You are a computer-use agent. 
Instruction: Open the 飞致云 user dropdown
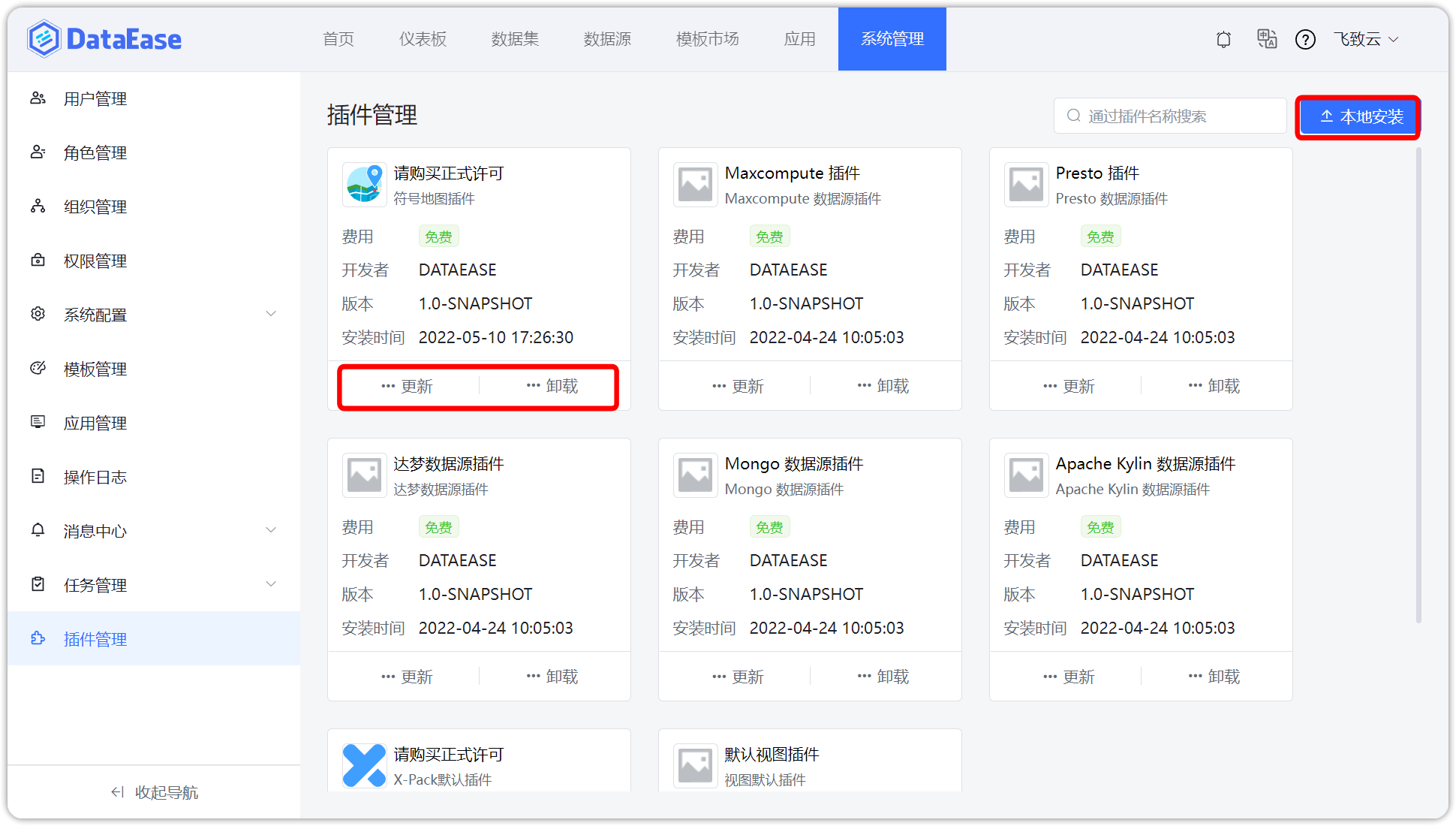[1366, 39]
